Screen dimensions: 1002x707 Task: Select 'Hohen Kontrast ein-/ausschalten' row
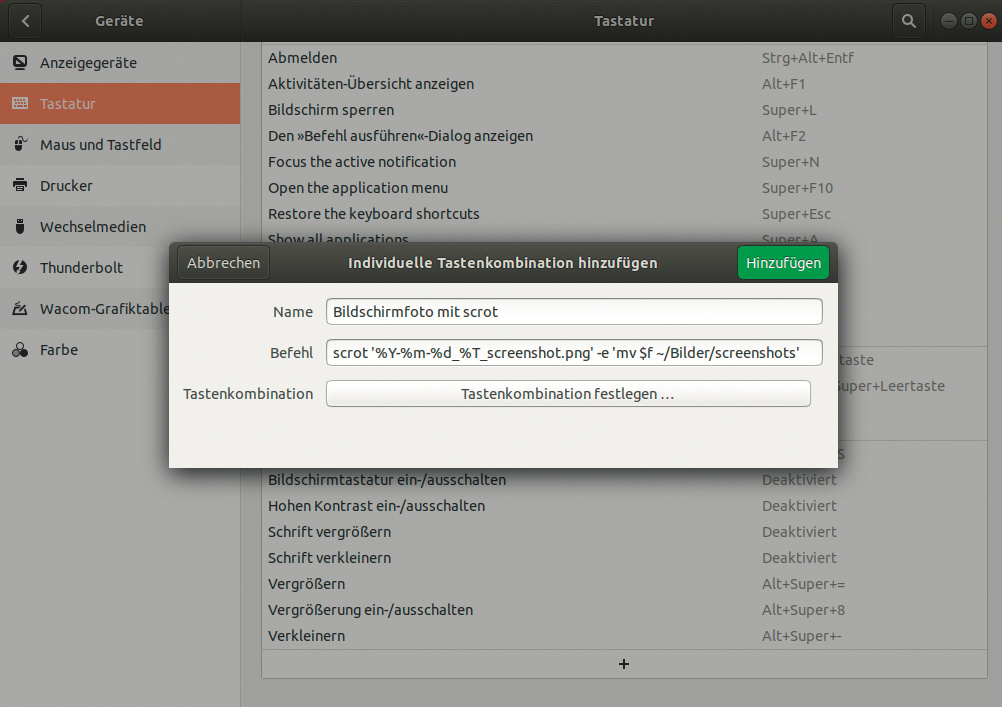tap(624, 506)
